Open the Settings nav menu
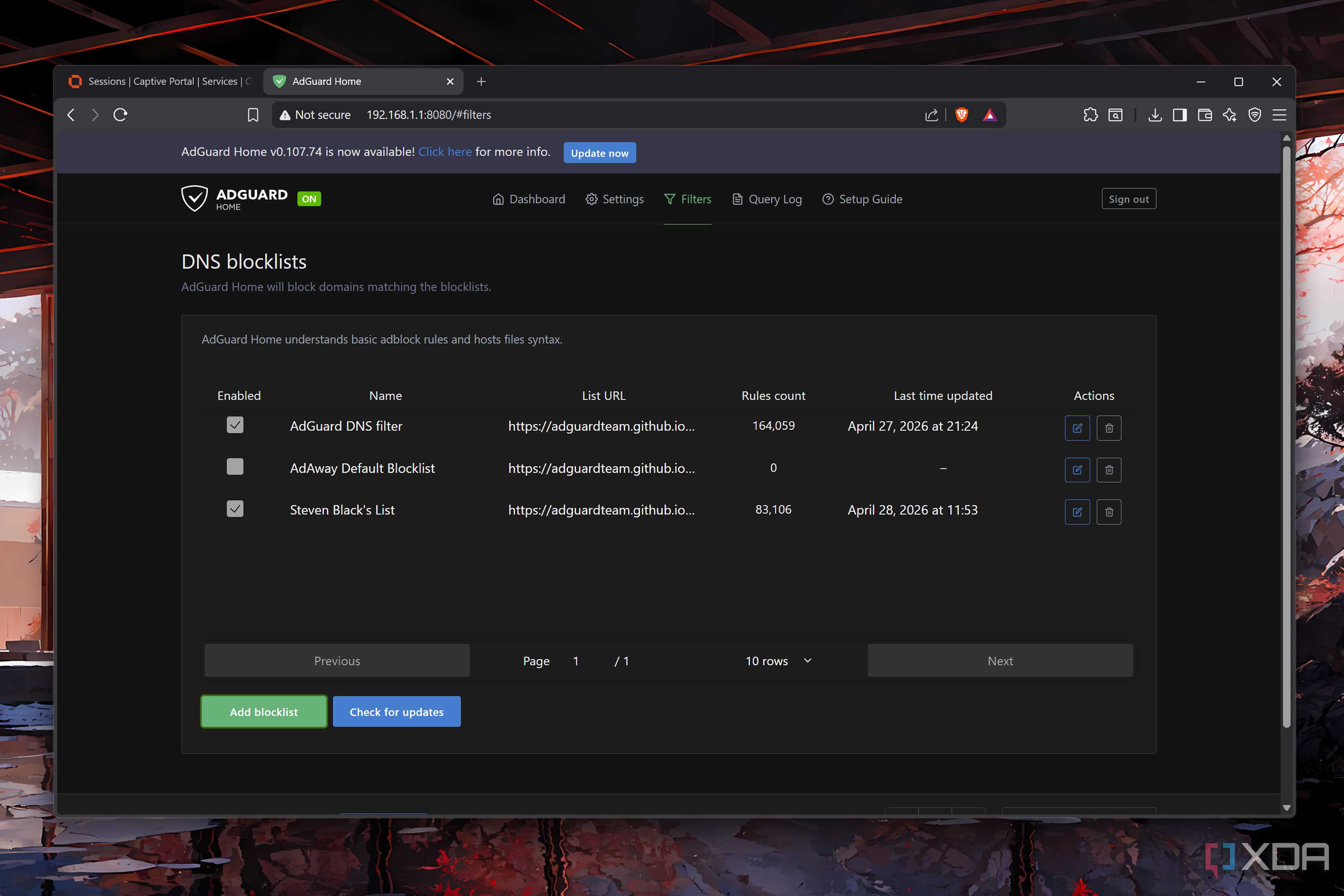1344x896 pixels. pyautogui.click(x=614, y=199)
